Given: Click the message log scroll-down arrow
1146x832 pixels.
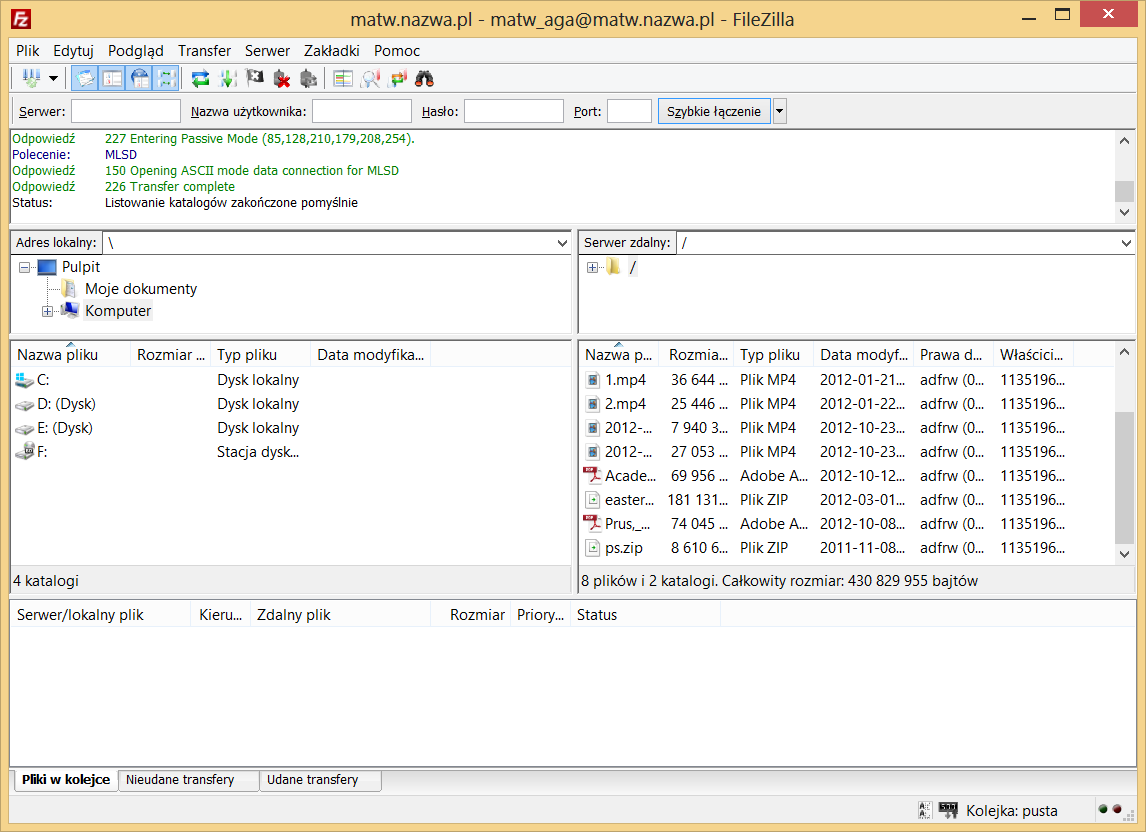Looking at the screenshot, I should (1124, 212).
